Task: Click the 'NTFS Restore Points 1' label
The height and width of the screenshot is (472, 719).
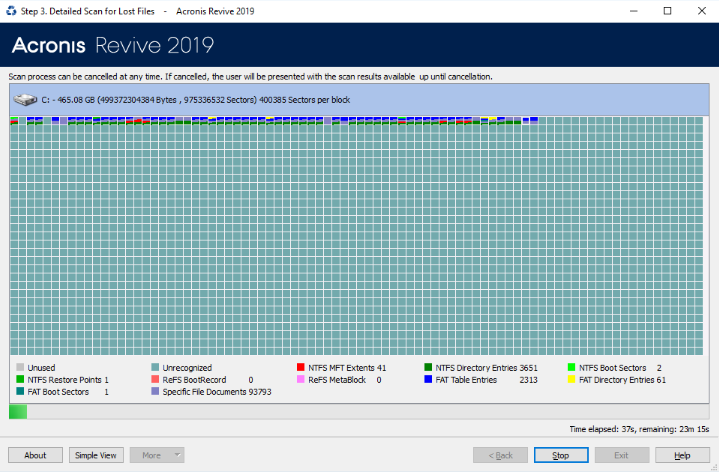Action: point(68,380)
